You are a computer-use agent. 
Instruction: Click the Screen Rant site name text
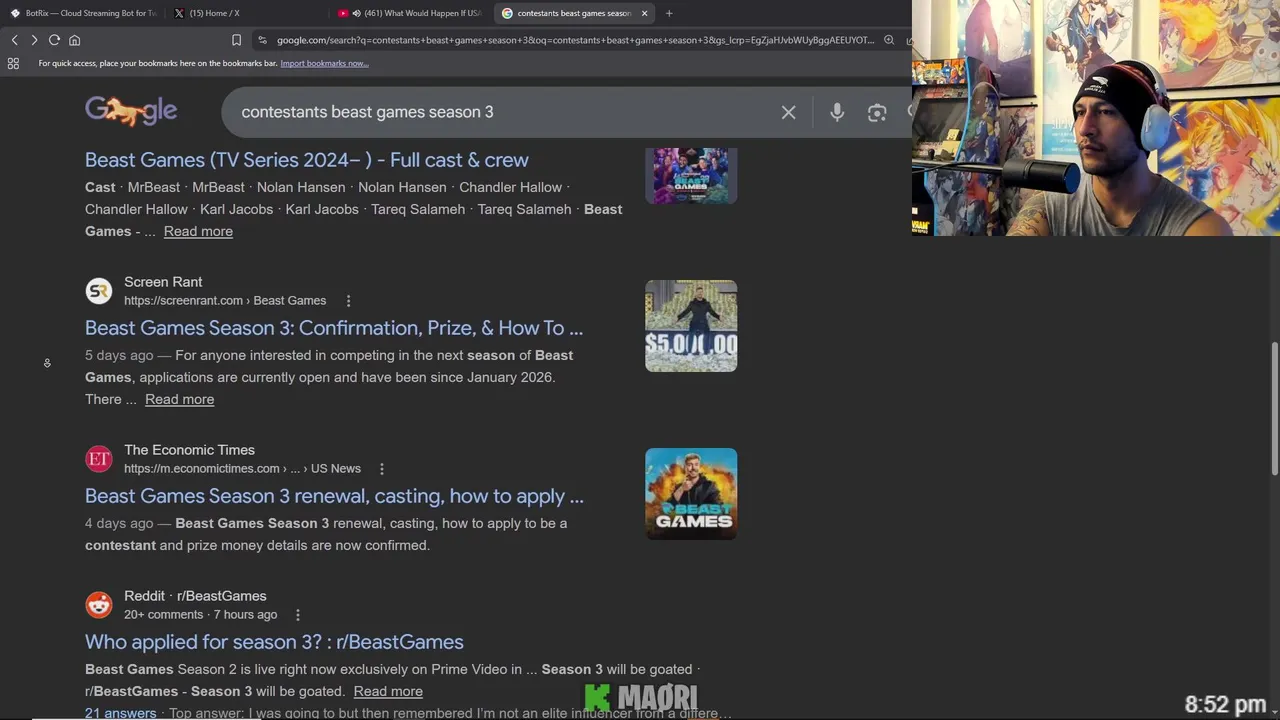[x=163, y=282]
